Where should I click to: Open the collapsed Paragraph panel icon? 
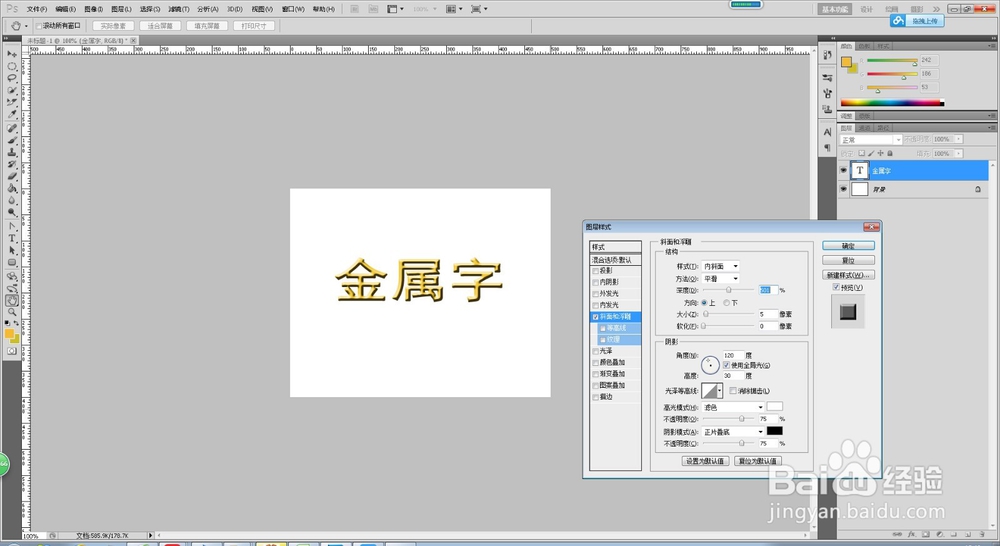click(827, 147)
